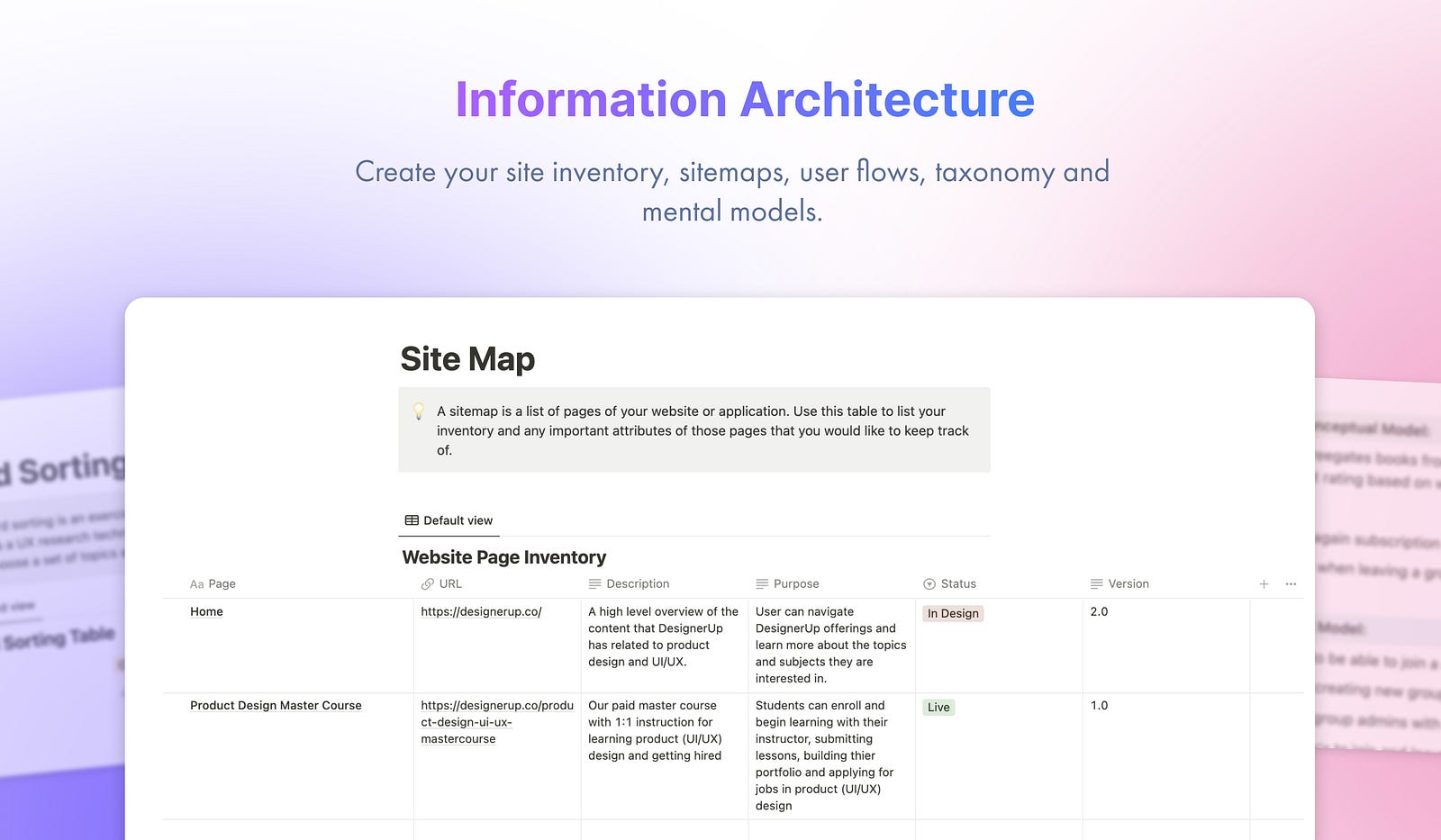
Task: Open the Page column header
Action: 213,583
